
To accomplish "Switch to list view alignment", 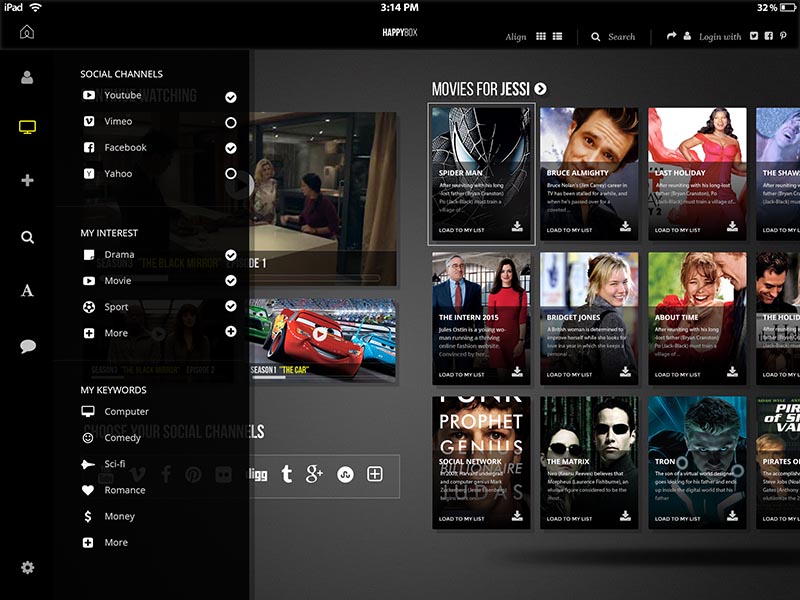I will [x=557, y=37].
